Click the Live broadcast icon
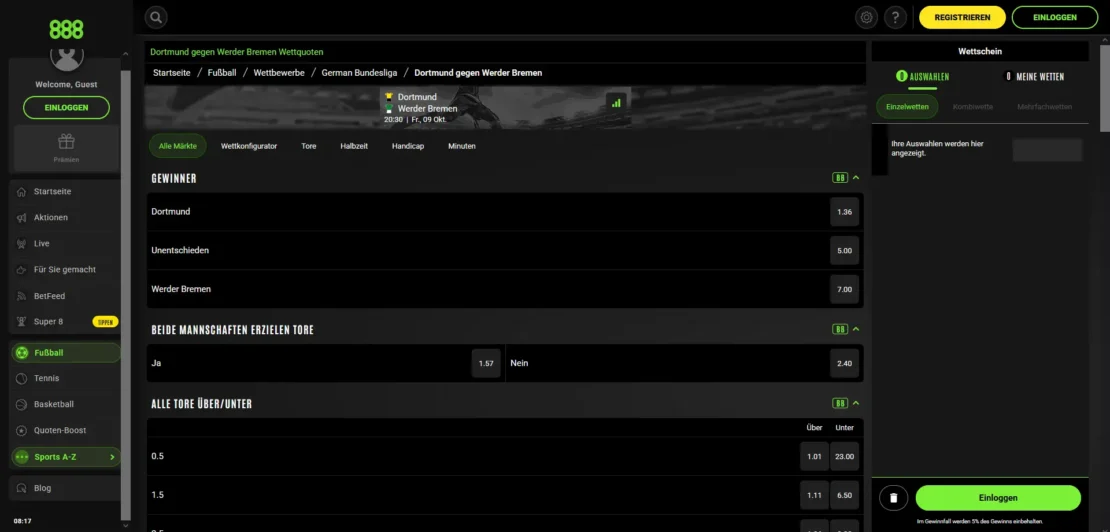The height and width of the screenshot is (532, 1110). coord(21,243)
